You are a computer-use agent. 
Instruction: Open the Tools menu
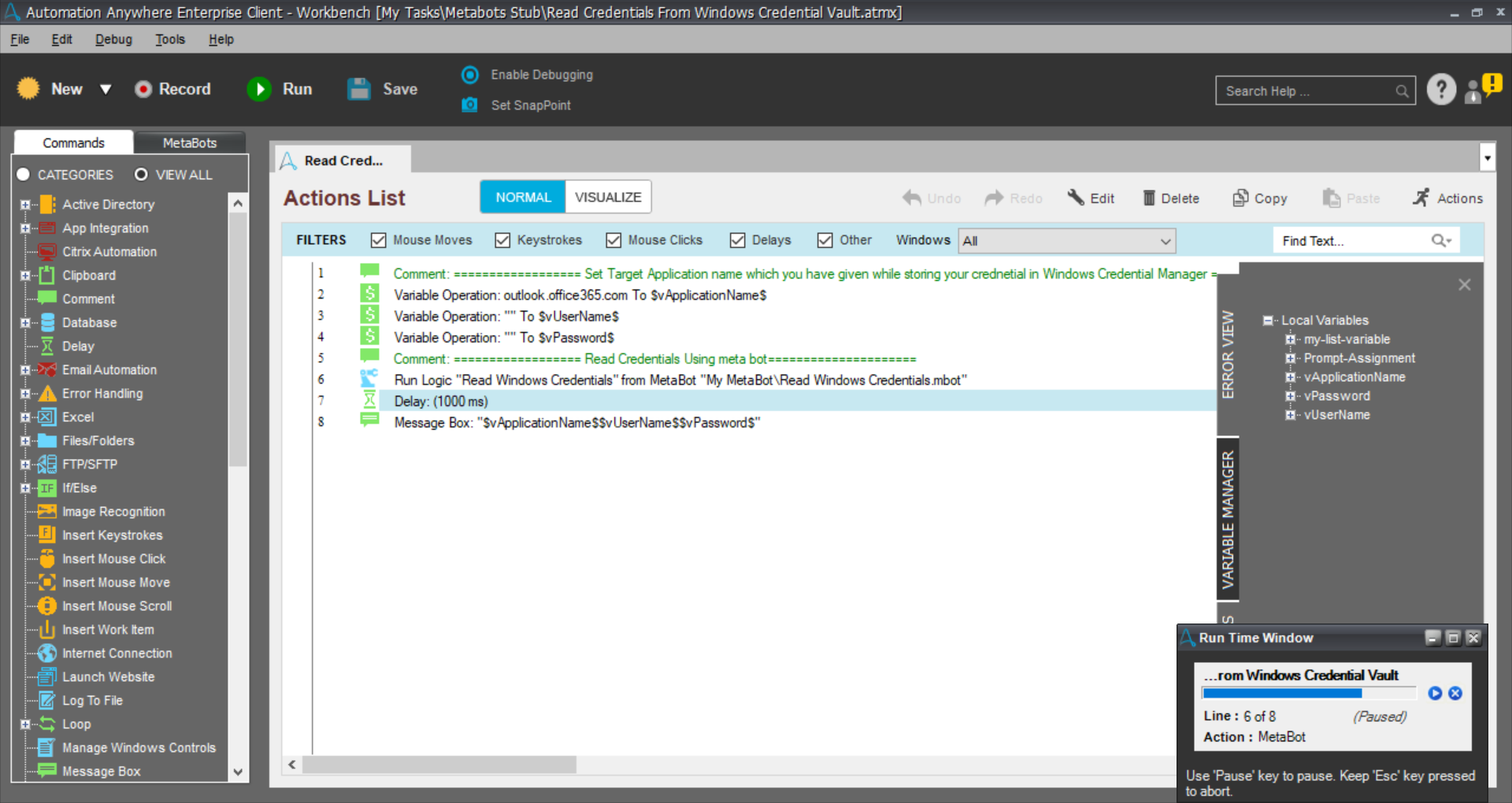(170, 39)
